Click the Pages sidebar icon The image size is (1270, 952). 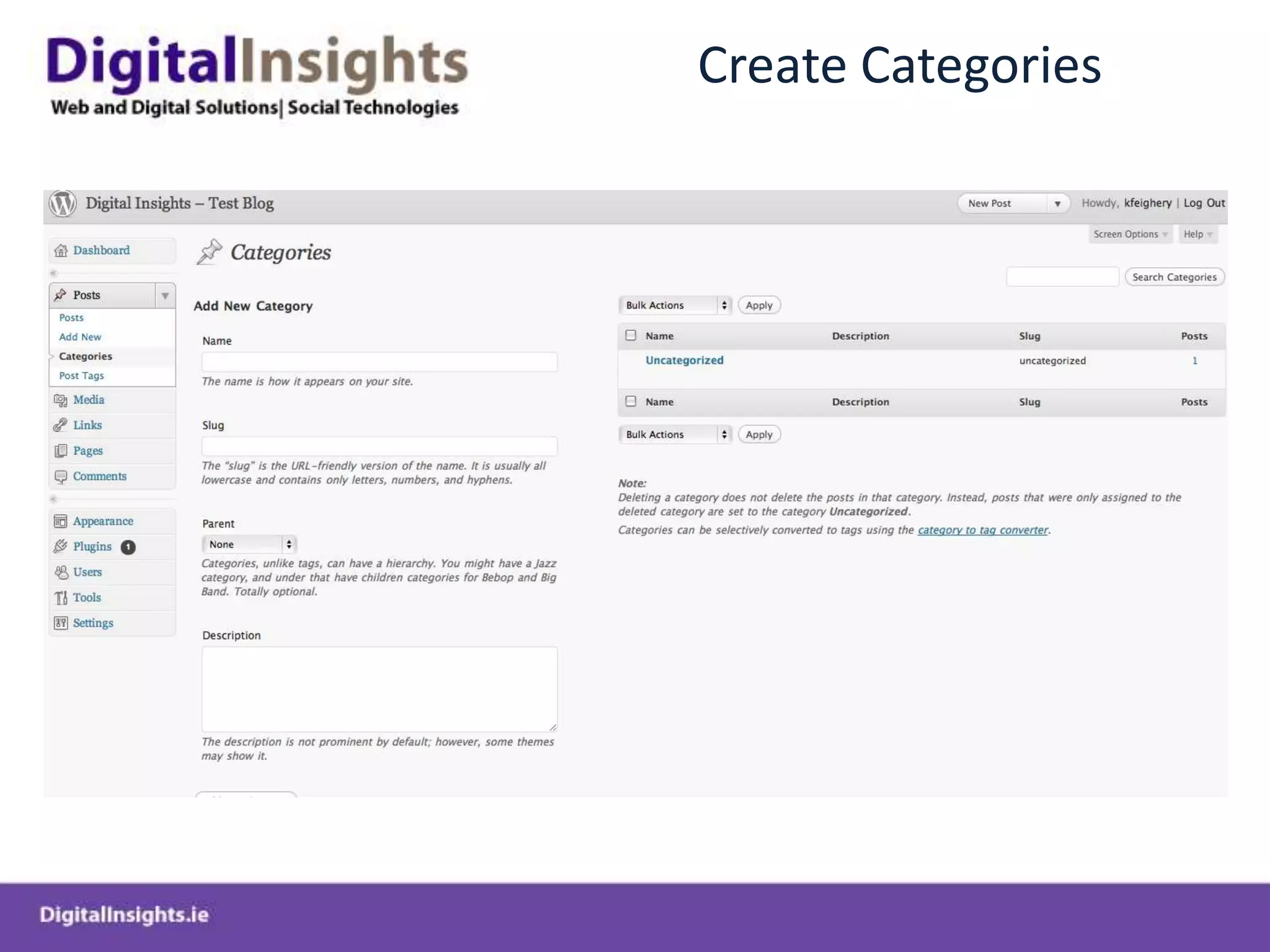click(x=60, y=451)
